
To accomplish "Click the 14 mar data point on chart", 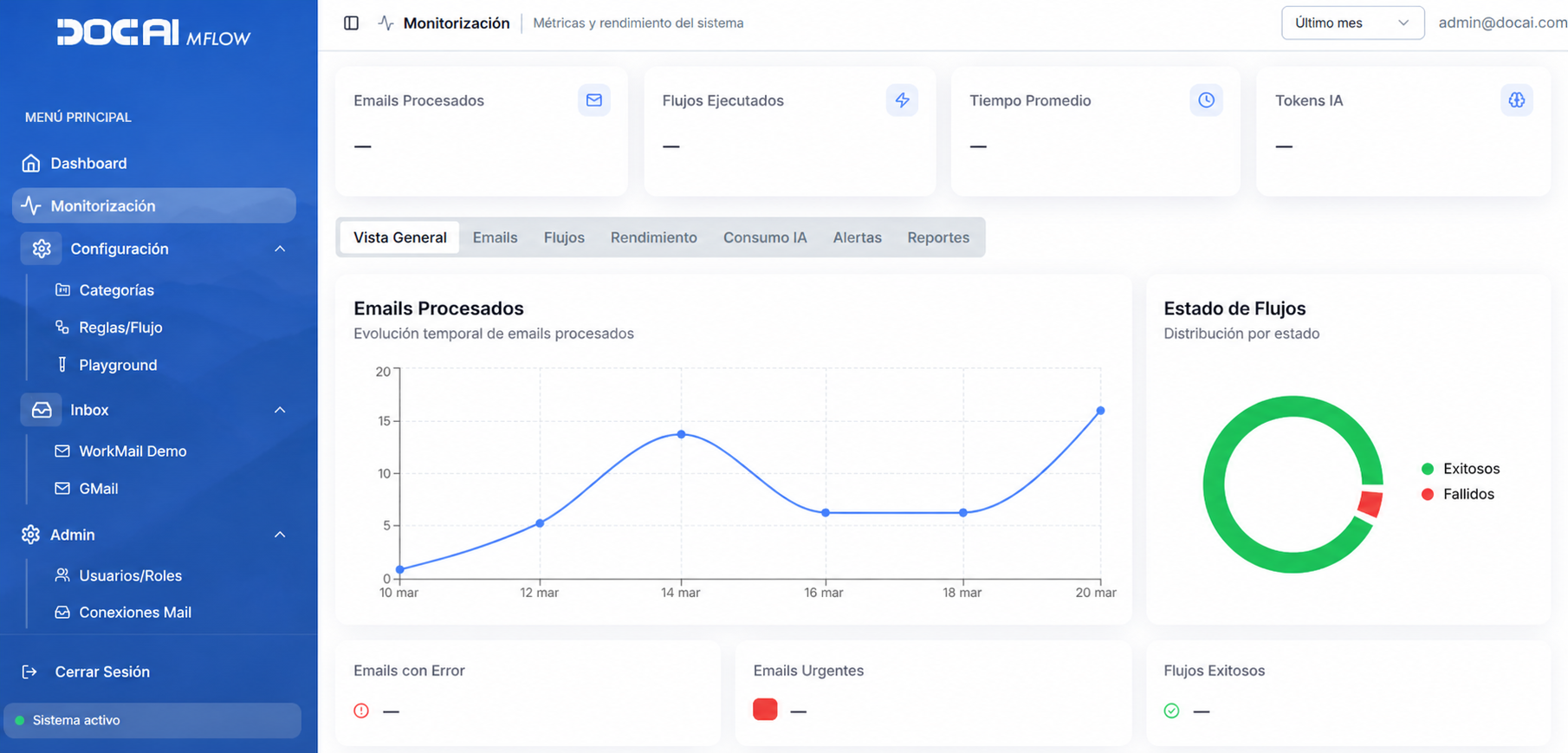I will click(681, 434).
